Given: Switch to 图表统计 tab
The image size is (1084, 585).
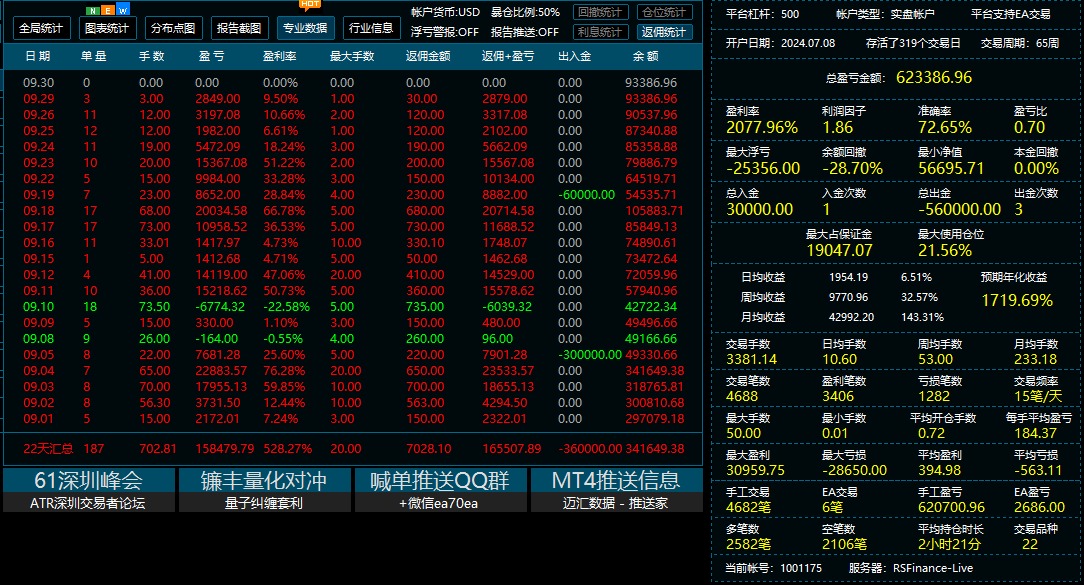Looking at the screenshot, I should (107, 28).
